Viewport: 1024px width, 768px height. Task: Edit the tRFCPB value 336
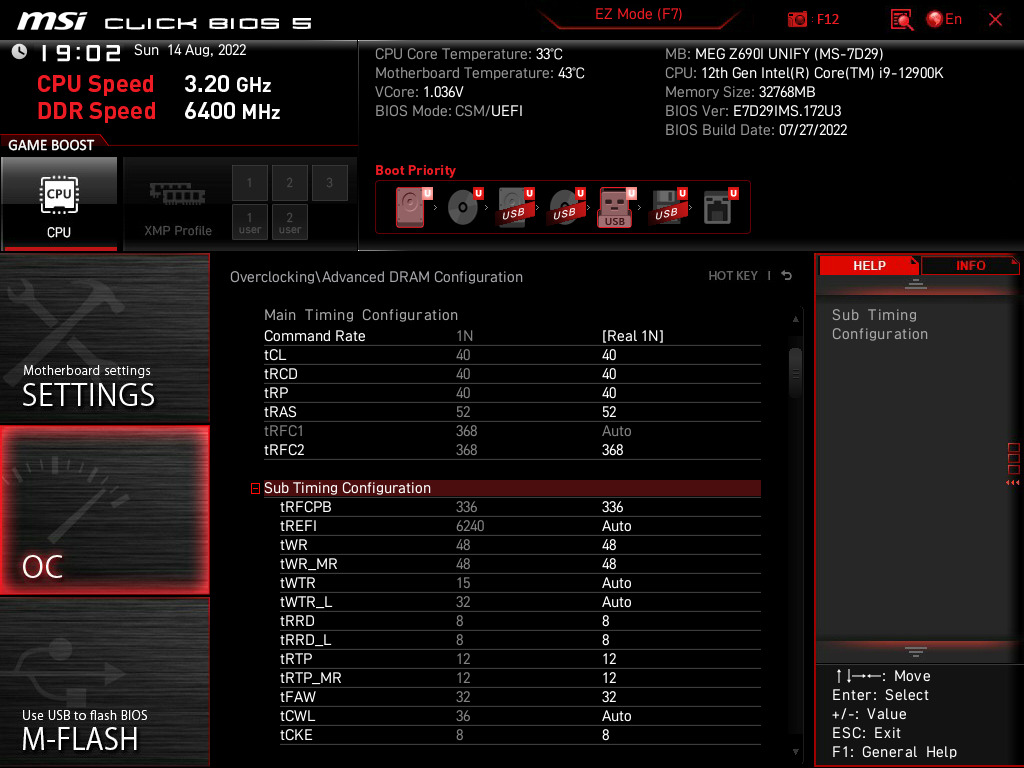[612, 507]
